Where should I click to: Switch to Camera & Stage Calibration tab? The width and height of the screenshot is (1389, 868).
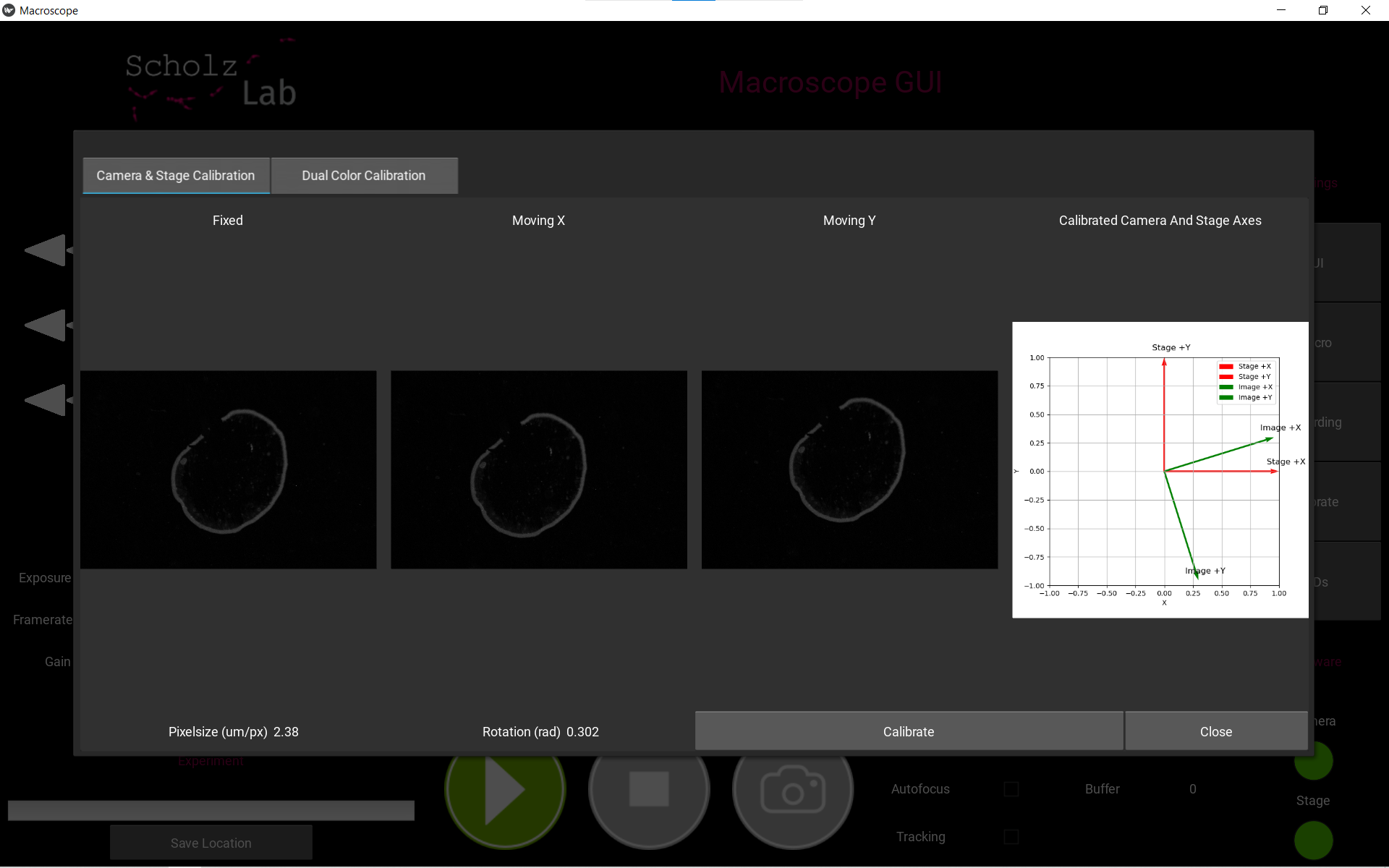(x=176, y=176)
